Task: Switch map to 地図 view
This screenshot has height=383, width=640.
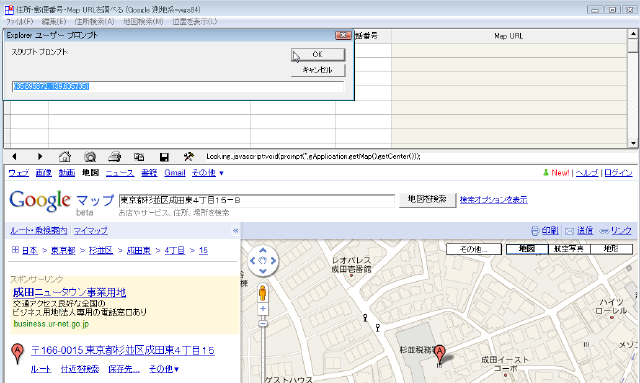Action: coord(527,249)
